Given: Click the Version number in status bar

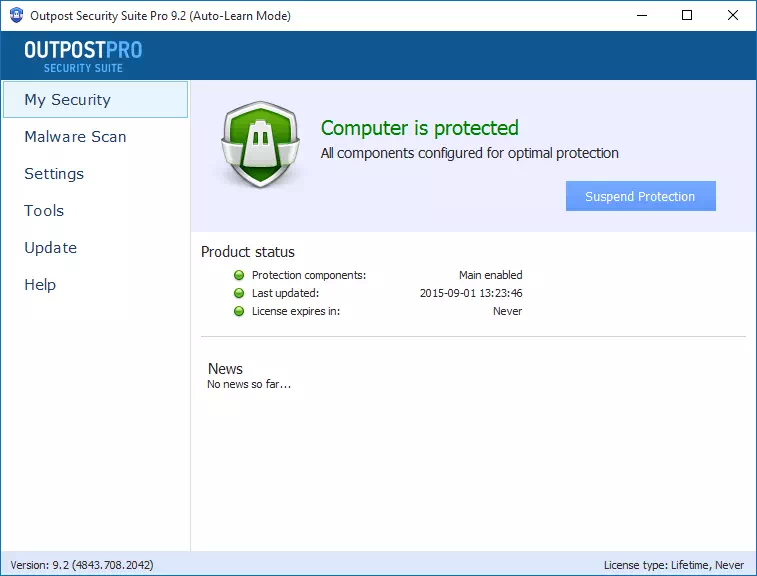Looking at the screenshot, I should [82, 565].
